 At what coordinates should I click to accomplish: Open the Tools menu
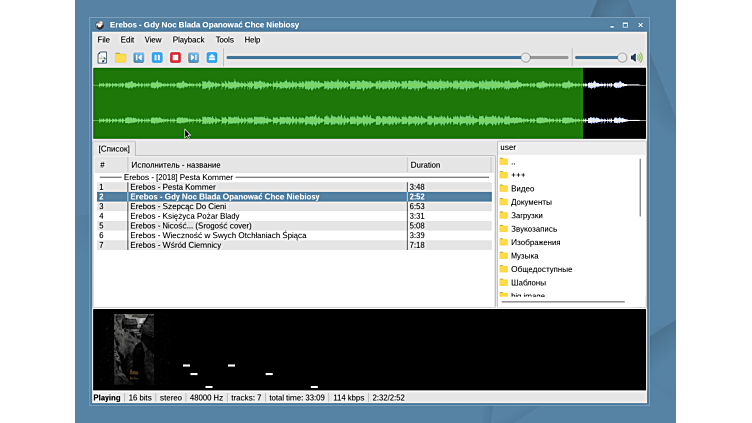click(x=225, y=40)
